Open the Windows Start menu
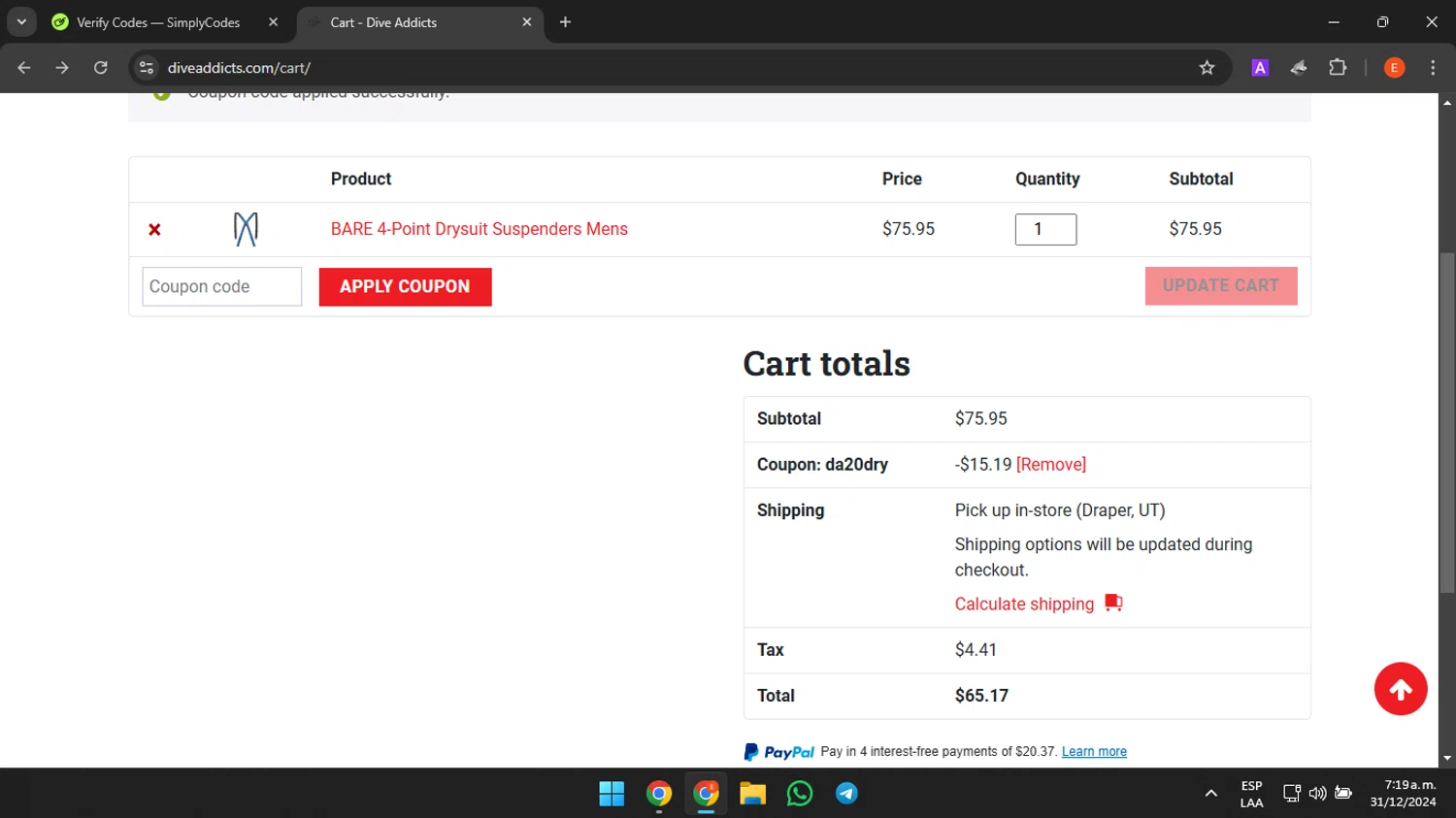Image resolution: width=1456 pixels, height=818 pixels. click(612, 794)
